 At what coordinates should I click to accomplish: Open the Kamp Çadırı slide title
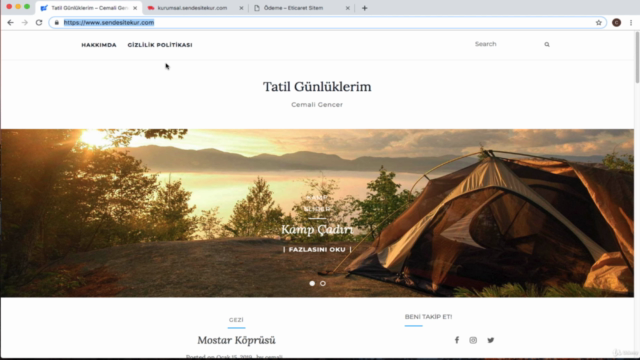pyautogui.click(x=317, y=229)
